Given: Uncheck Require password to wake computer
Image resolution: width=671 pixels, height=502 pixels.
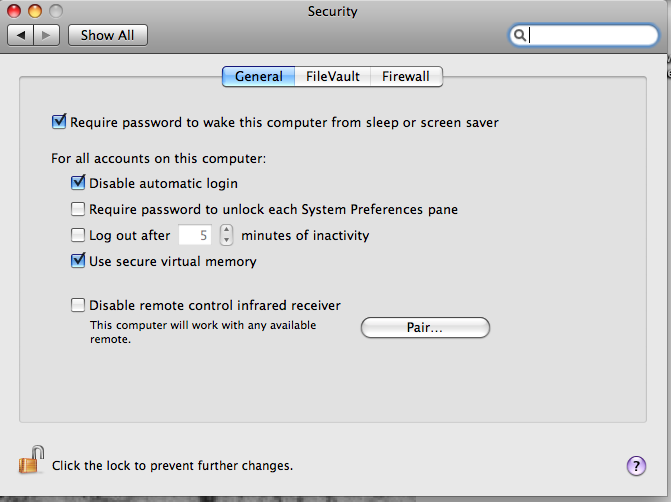Looking at the screenshot, I should coord(59,122).
